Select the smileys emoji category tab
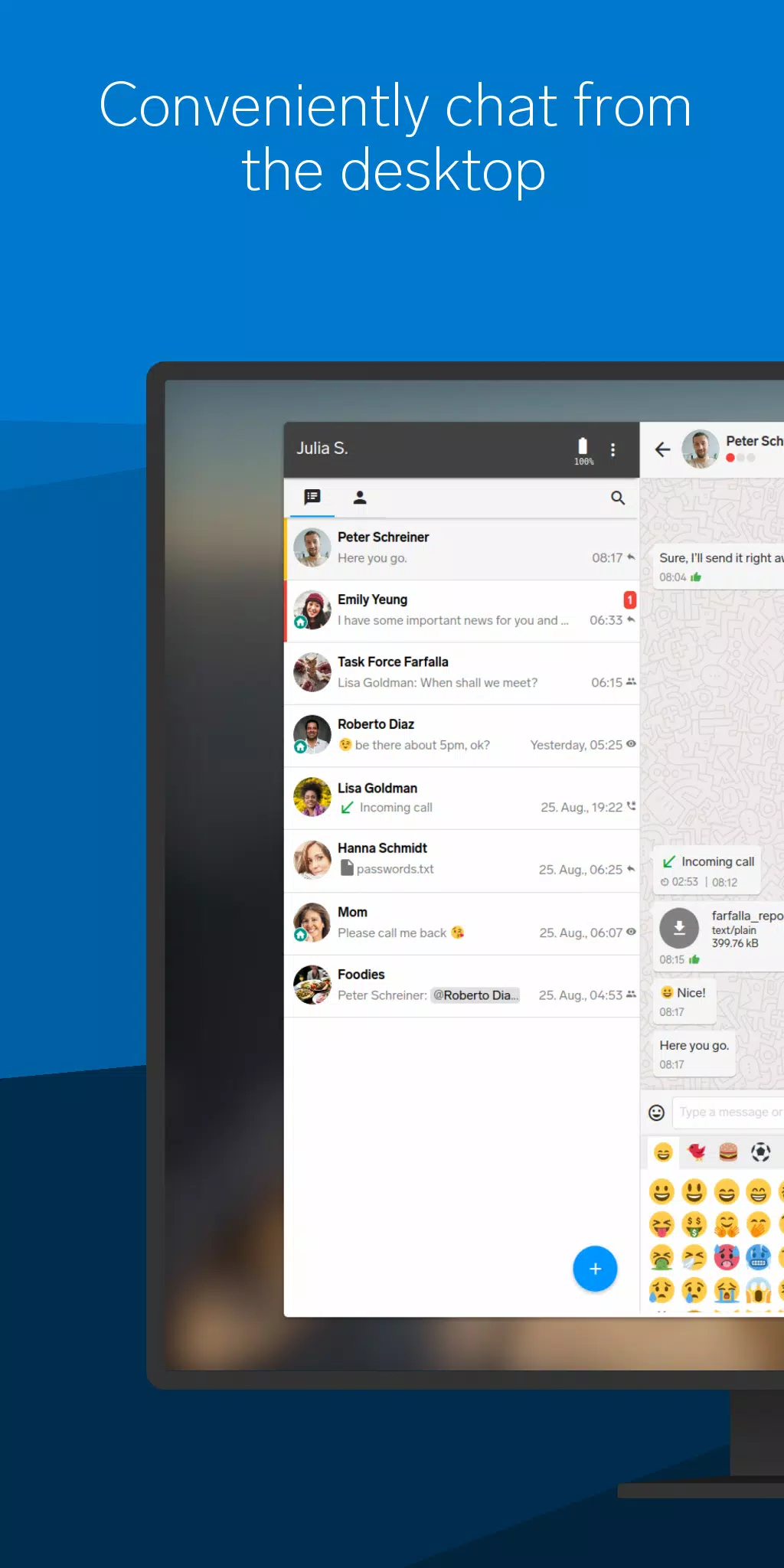The image size is (784, 1568). [x=663, y=1152]
